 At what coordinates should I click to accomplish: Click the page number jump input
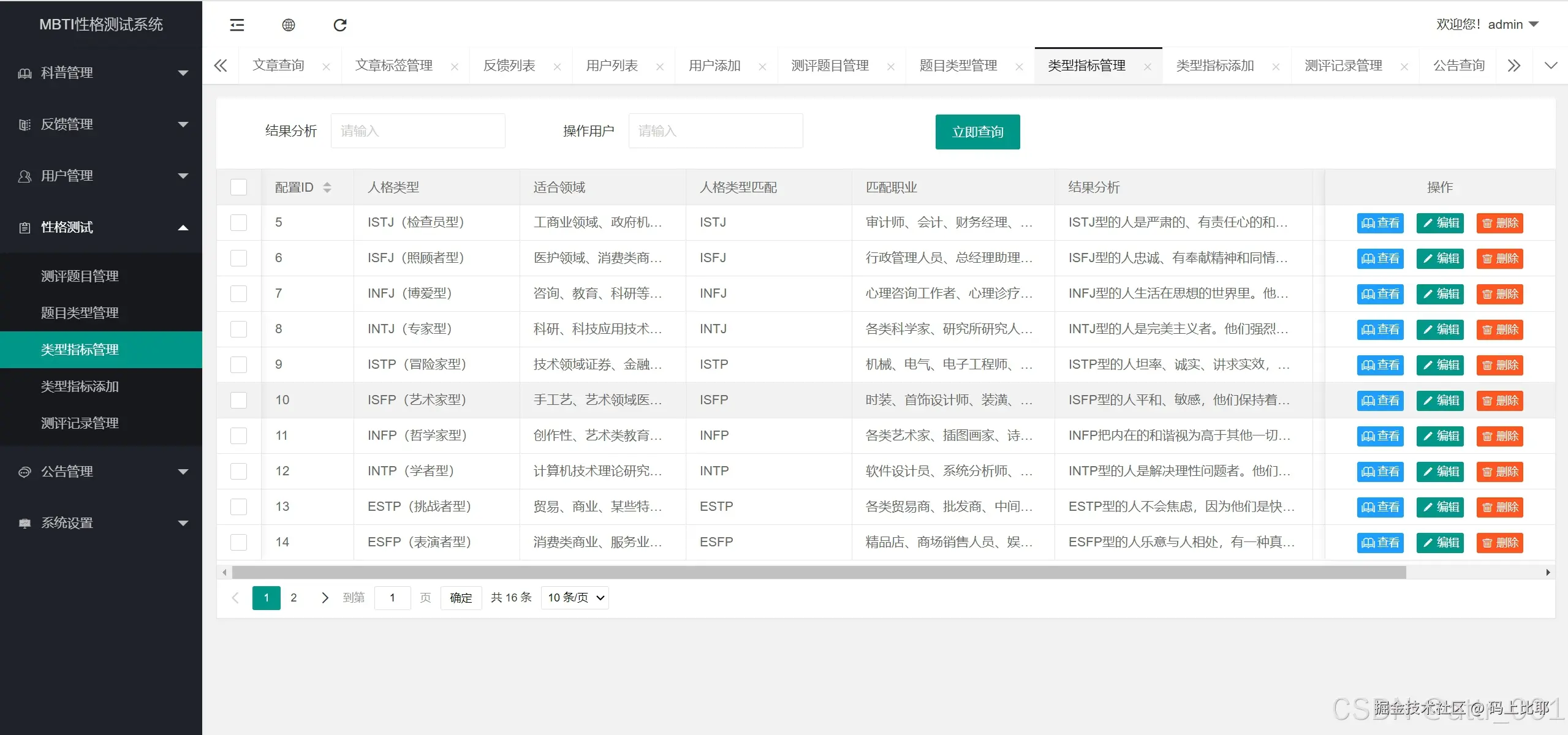(x=392, y=598)
